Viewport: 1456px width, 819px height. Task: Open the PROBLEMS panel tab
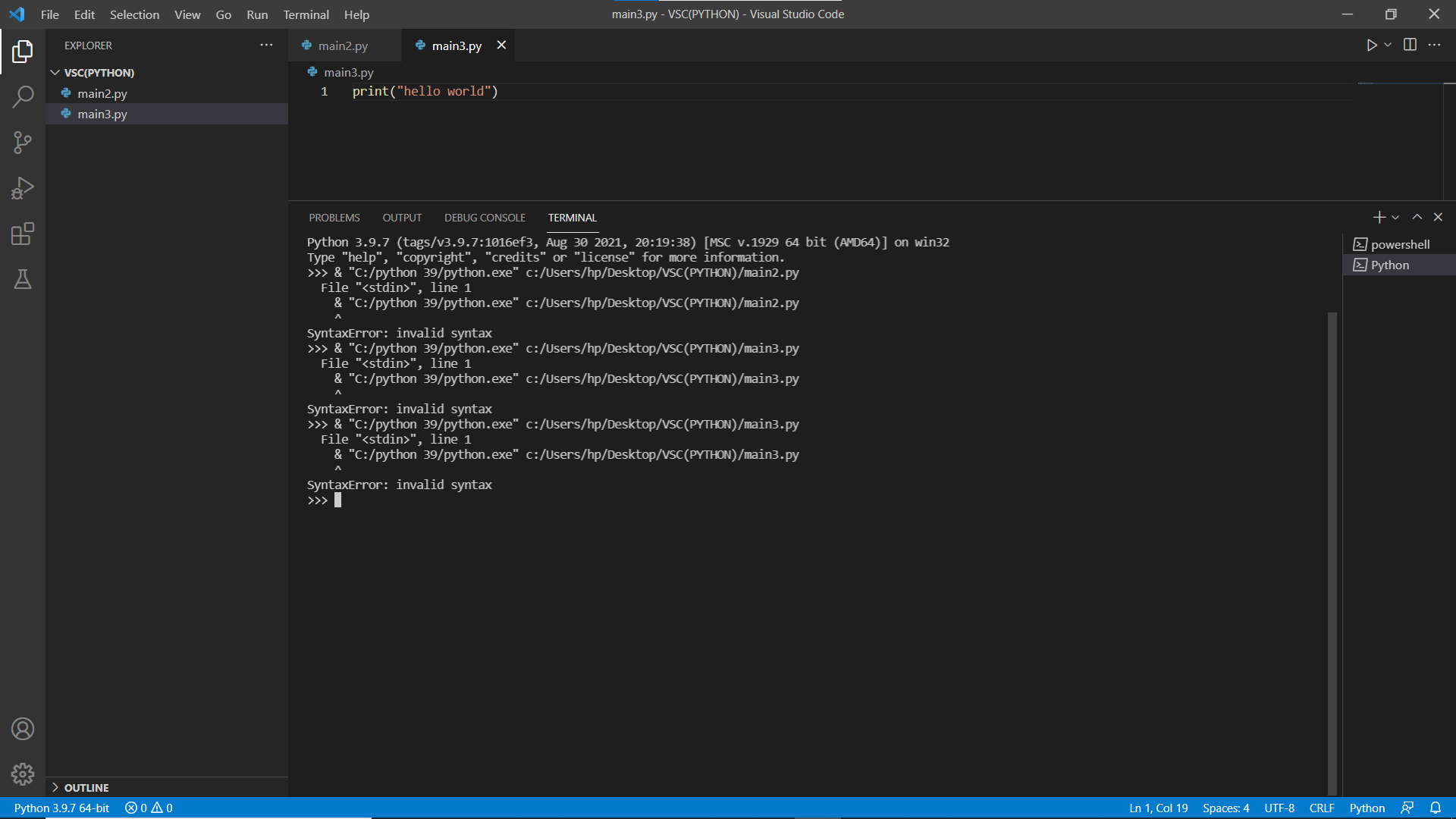point(334,218)
